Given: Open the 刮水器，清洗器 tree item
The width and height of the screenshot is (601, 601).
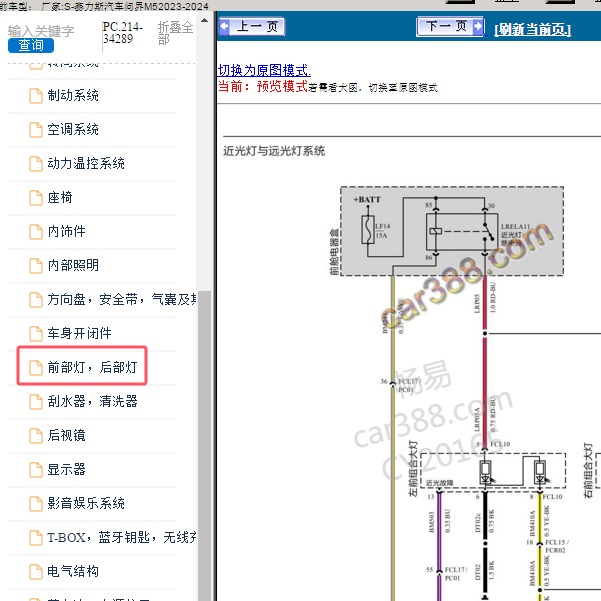Looking at the screenshot, I should pyautogui.click(x=92, y=401).
